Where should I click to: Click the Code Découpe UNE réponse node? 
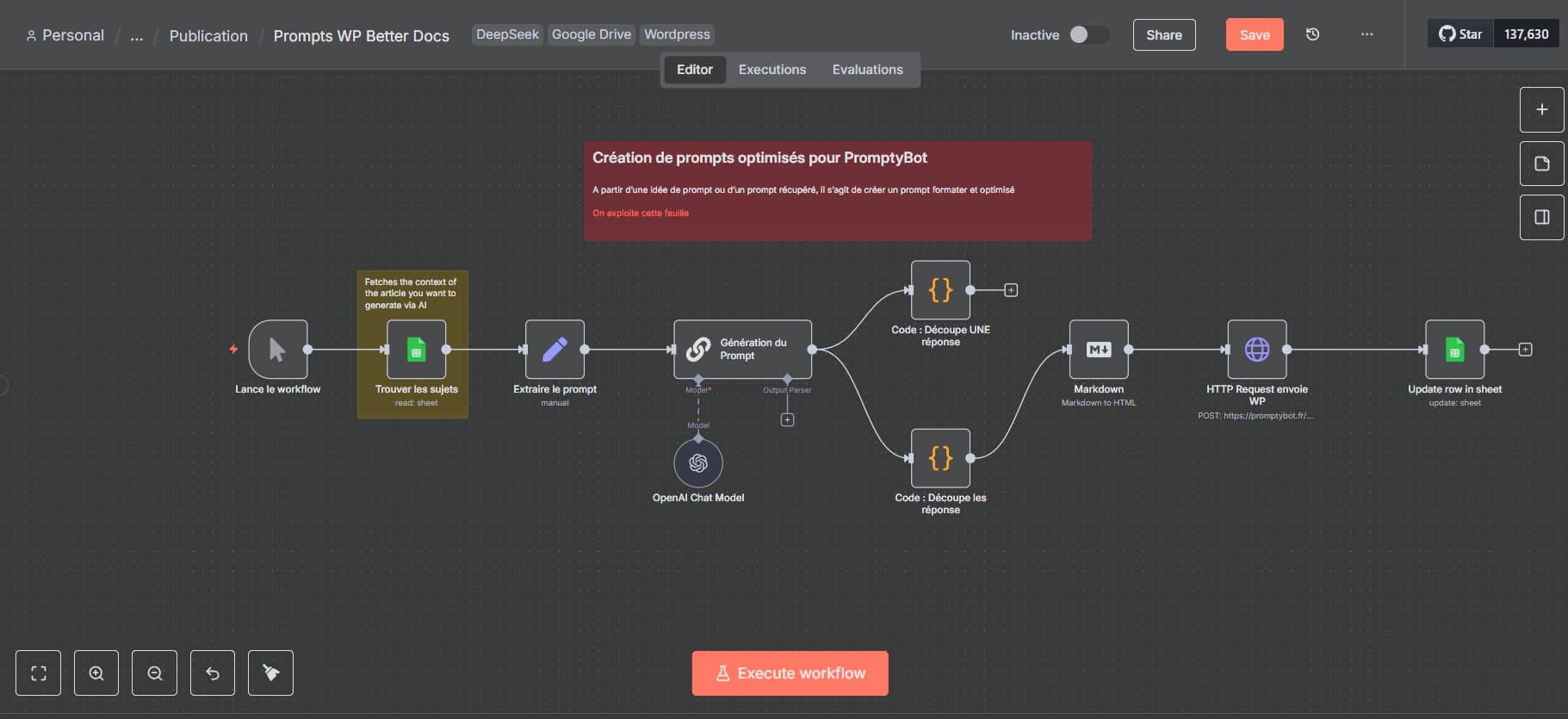940,290
